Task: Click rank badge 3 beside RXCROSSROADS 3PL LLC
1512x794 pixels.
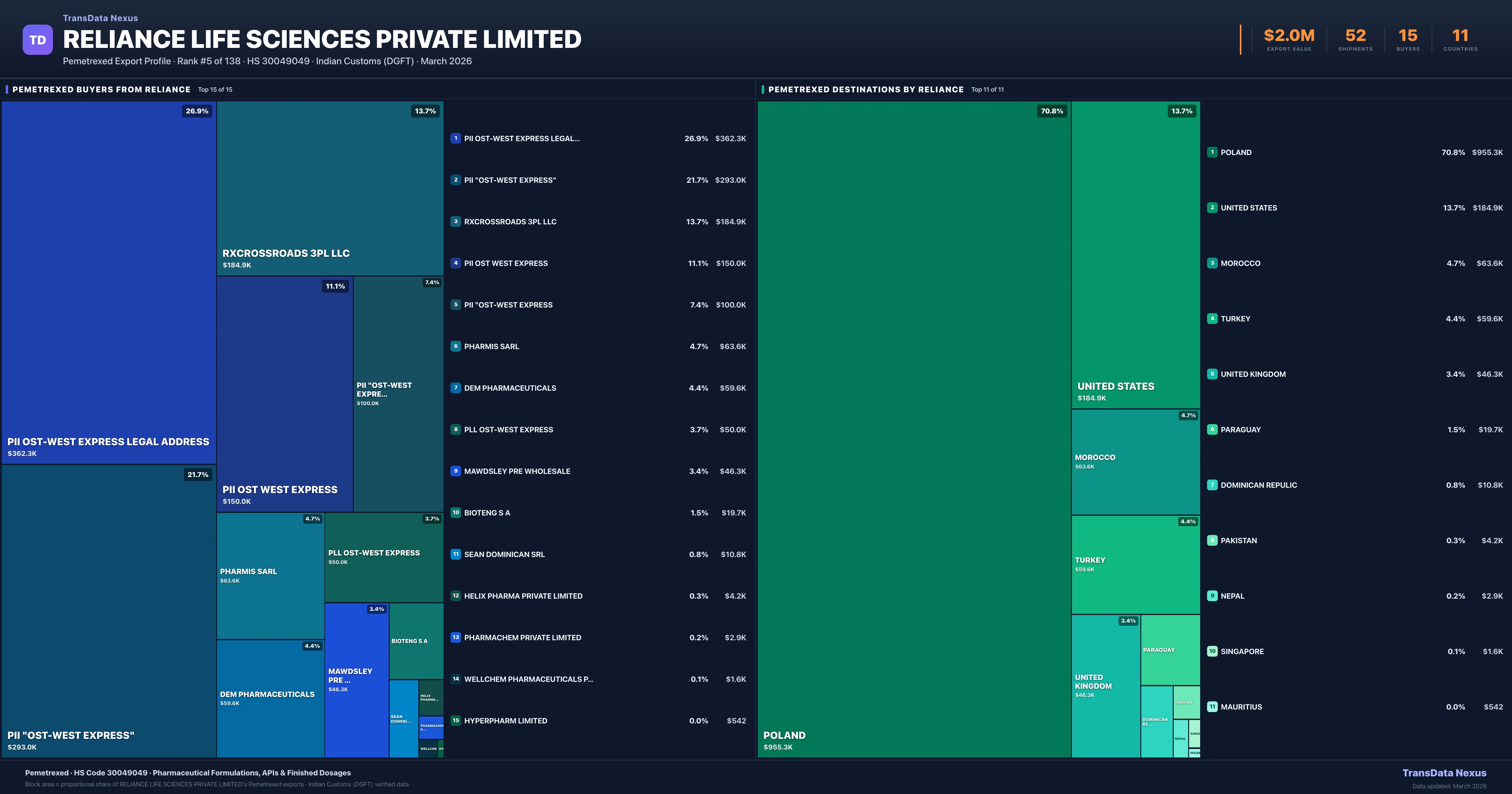Action: click(455, 222)
